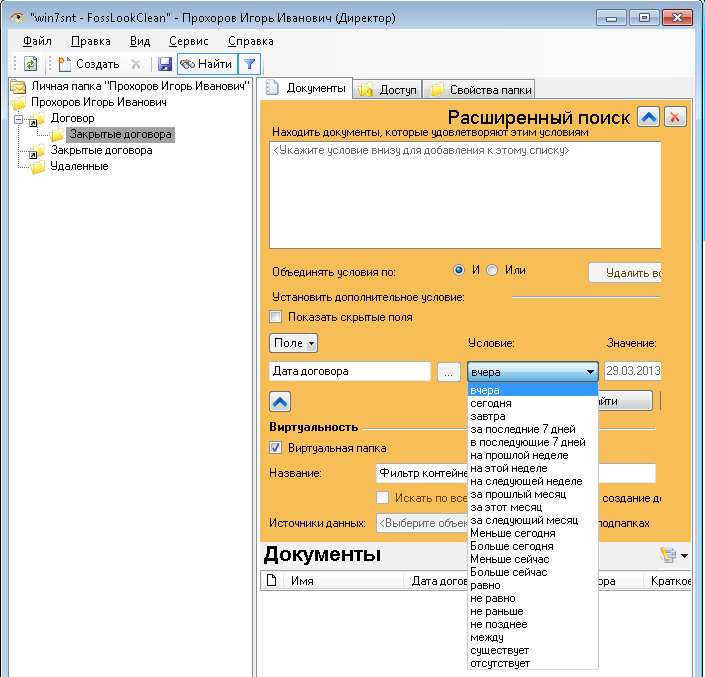The image size is (705, 677).
Task: Choose за прошлый месяц option
Action: coord(533,494)
